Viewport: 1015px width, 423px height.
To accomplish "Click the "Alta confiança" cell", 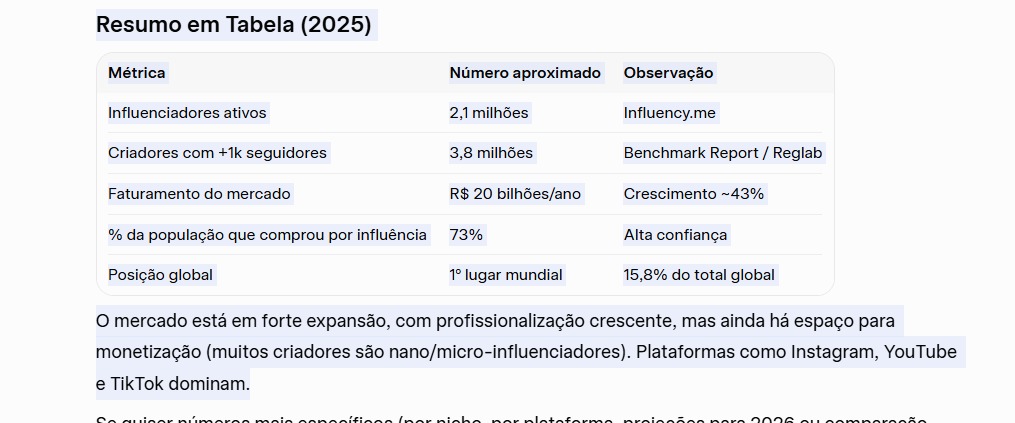I will [x=675, y=235].
